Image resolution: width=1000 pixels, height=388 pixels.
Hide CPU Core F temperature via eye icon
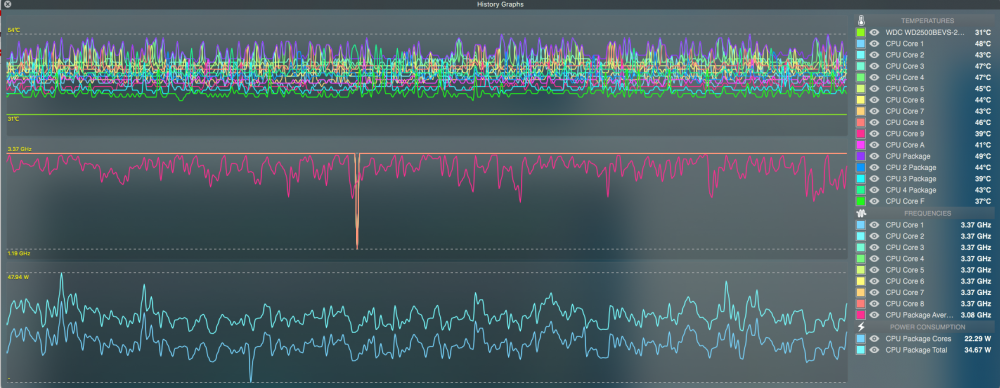(x=874, y=201)
